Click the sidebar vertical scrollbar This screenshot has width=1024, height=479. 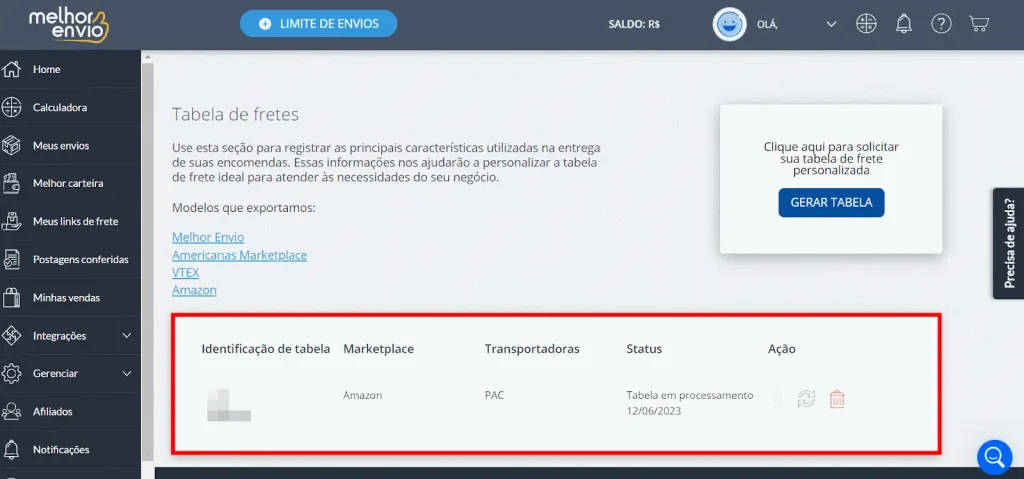click(148, 261)
